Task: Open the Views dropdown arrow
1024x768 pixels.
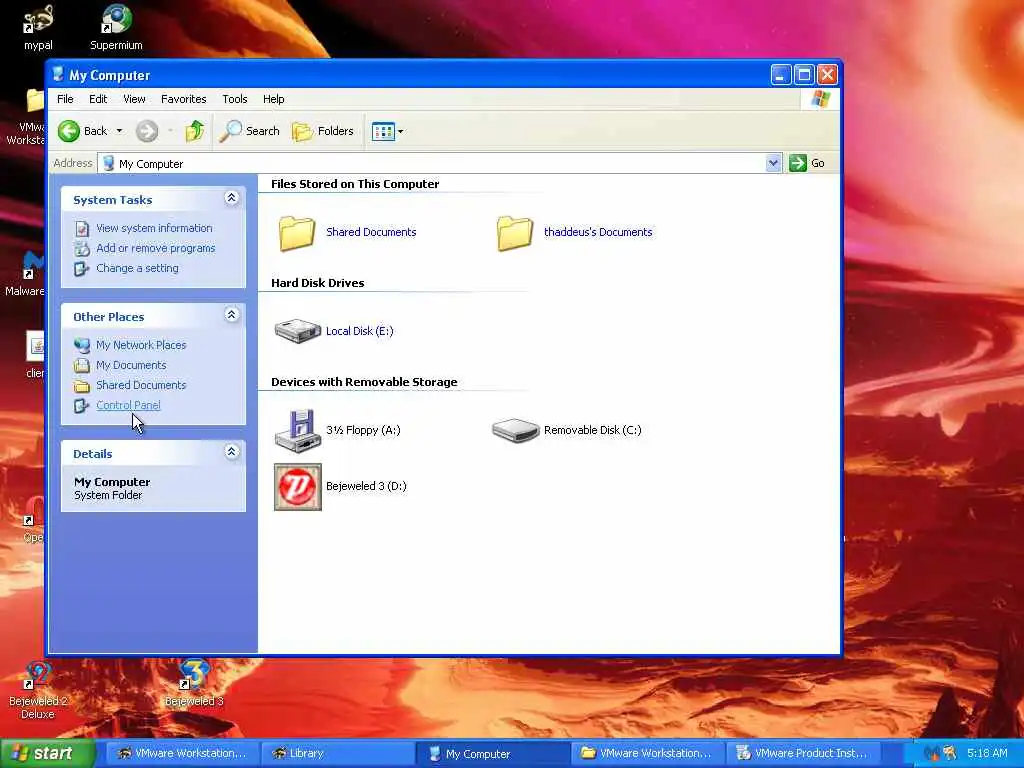Action: [x=400, y=131]
